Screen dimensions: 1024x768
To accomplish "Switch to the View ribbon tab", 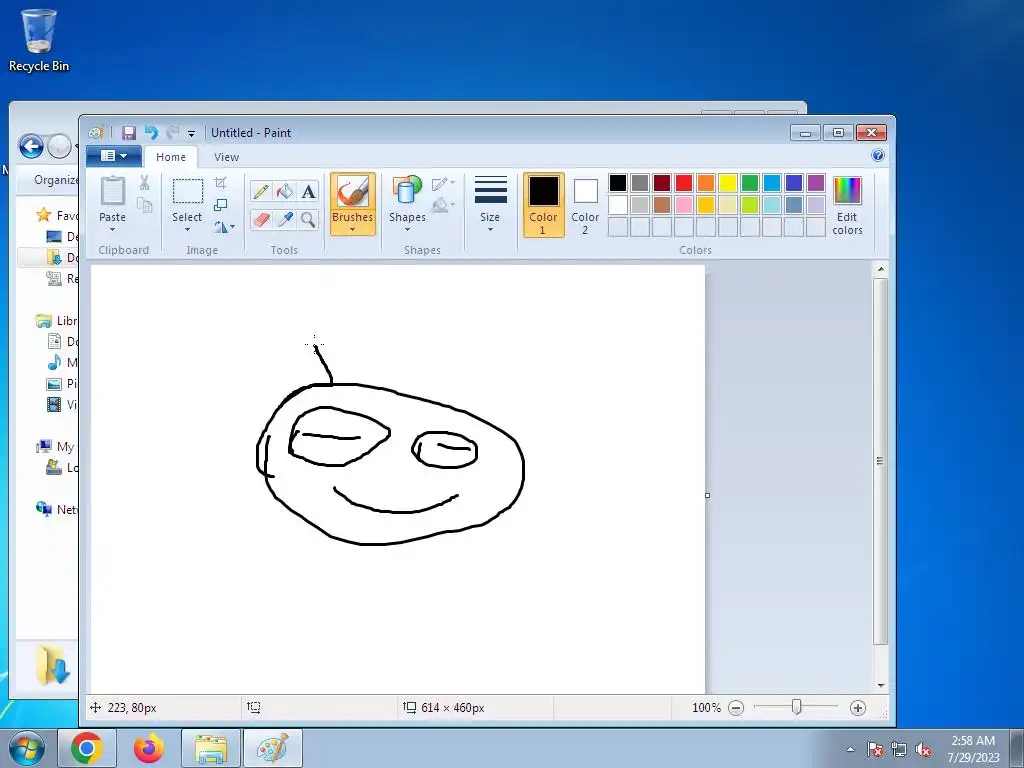I will 227,157.
